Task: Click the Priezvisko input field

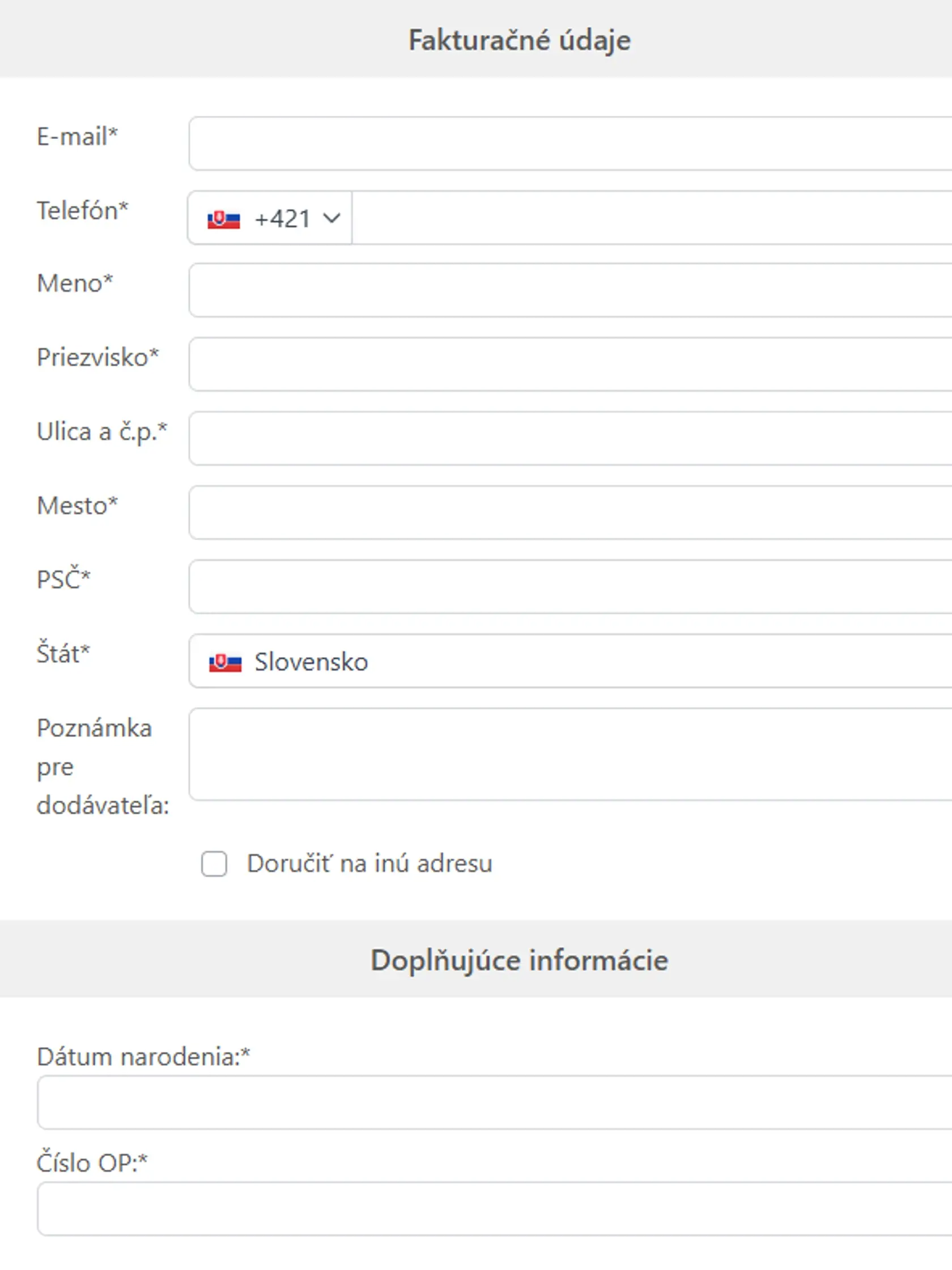Action: (571, 364)
